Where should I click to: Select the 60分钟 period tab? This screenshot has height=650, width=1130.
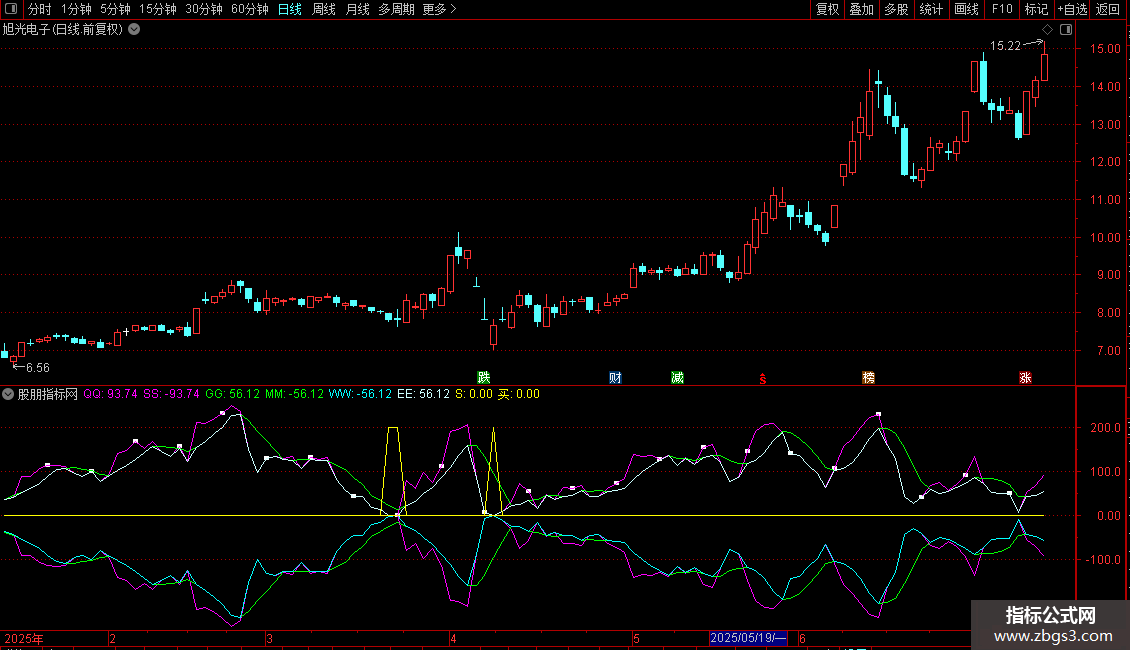(x=249, y=9)
